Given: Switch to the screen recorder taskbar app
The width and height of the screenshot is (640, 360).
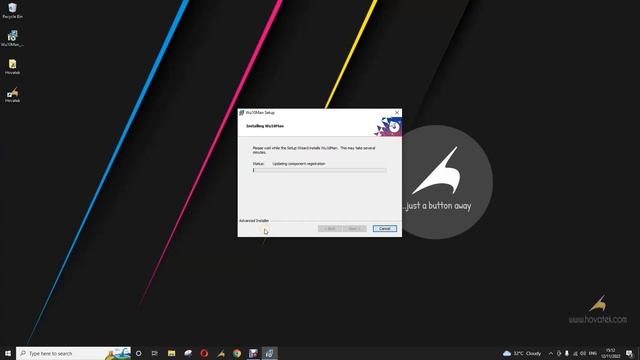Looking at the screenshot, I should pyautogui.click(x=253, y=353).
